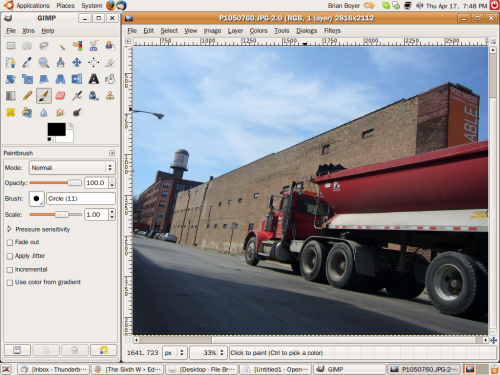This screenshot has width=500, height=375.
Task: Select the Paths tool
Action: tap(11, 62)
